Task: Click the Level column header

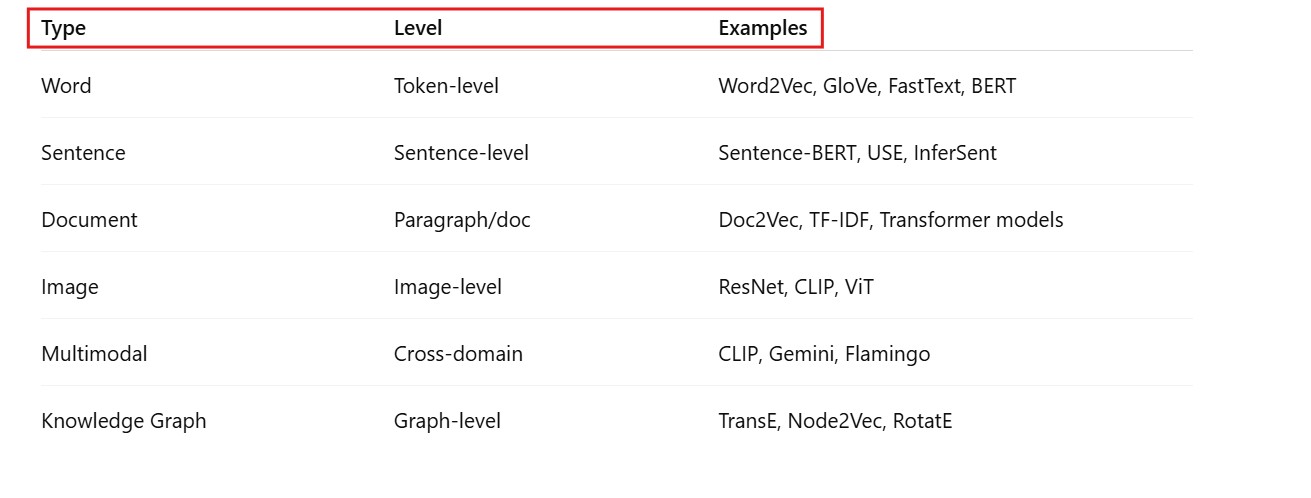Action: (418, 29)
